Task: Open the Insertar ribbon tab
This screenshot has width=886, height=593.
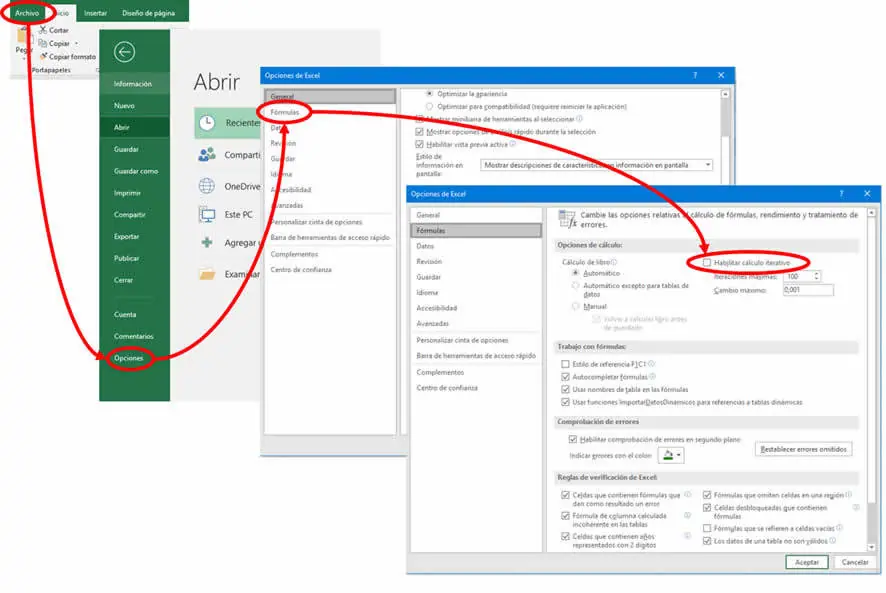Action: tap(95, 14)
